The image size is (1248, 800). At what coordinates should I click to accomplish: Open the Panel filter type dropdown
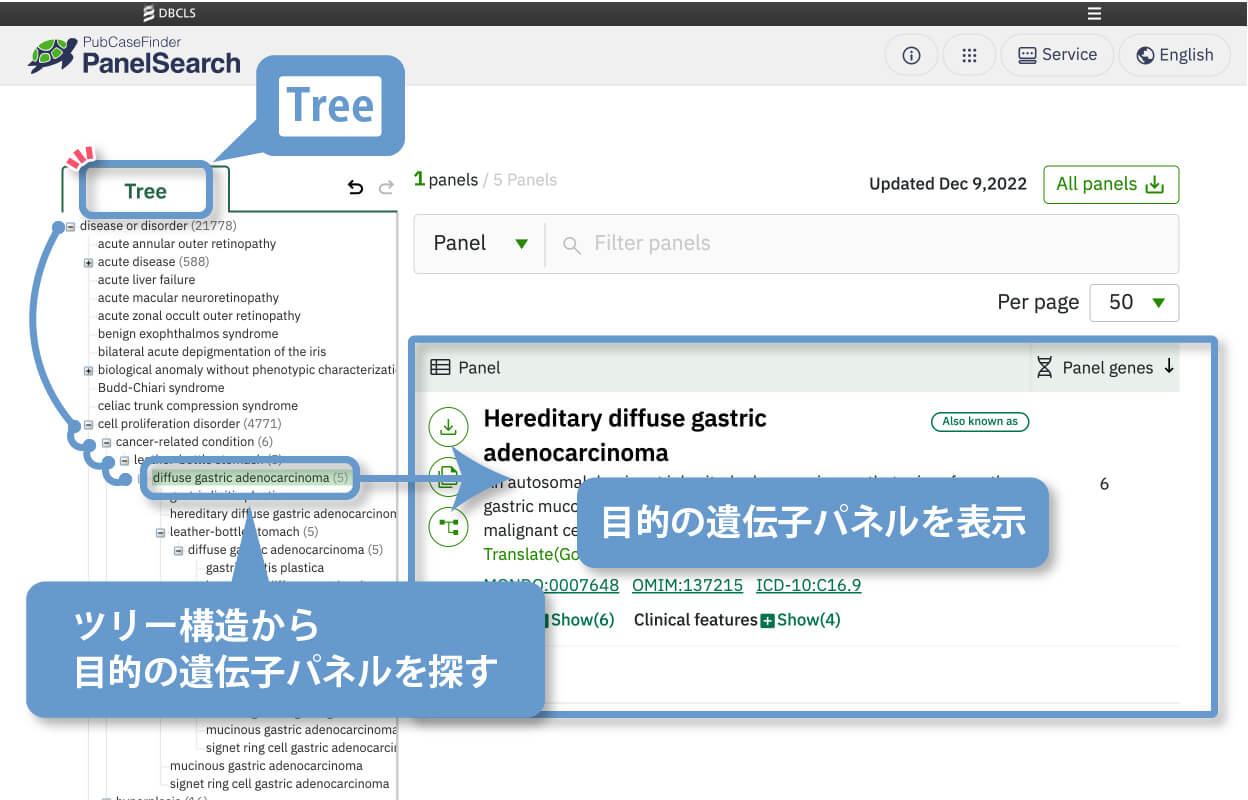[480, 243]
